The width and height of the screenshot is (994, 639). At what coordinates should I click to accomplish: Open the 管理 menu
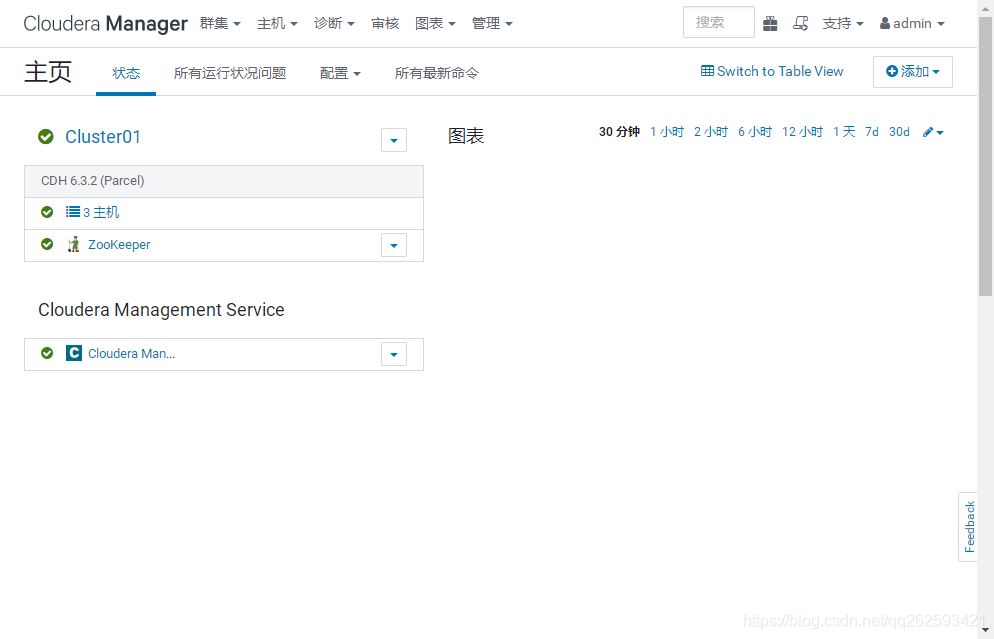tap(492, 23)
